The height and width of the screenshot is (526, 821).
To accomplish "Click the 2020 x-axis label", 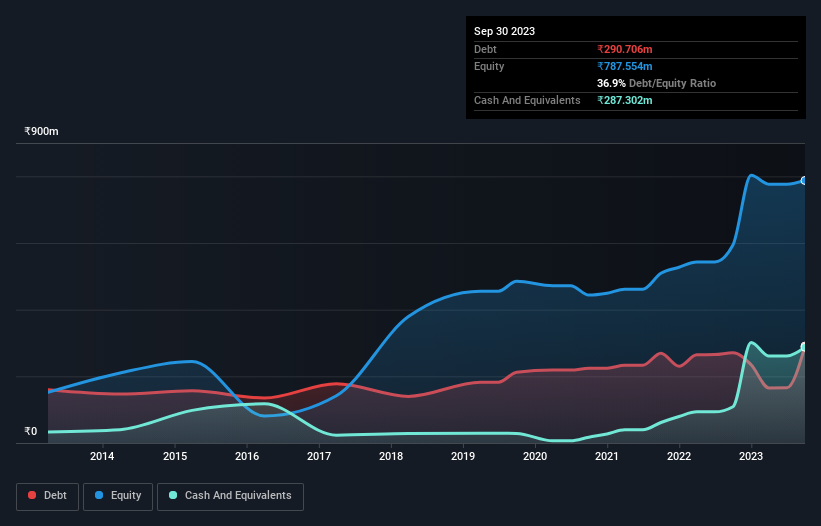I will click(535, 457).
